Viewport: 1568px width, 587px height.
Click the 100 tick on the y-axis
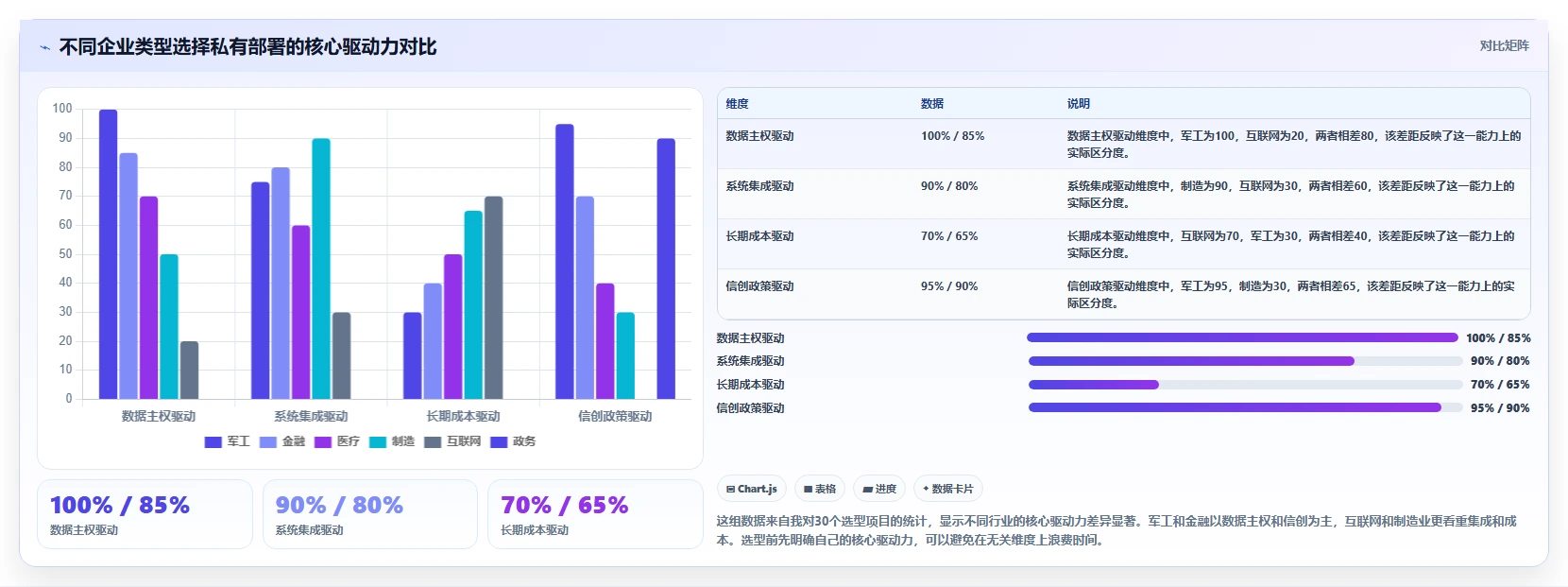pos(62,109)
